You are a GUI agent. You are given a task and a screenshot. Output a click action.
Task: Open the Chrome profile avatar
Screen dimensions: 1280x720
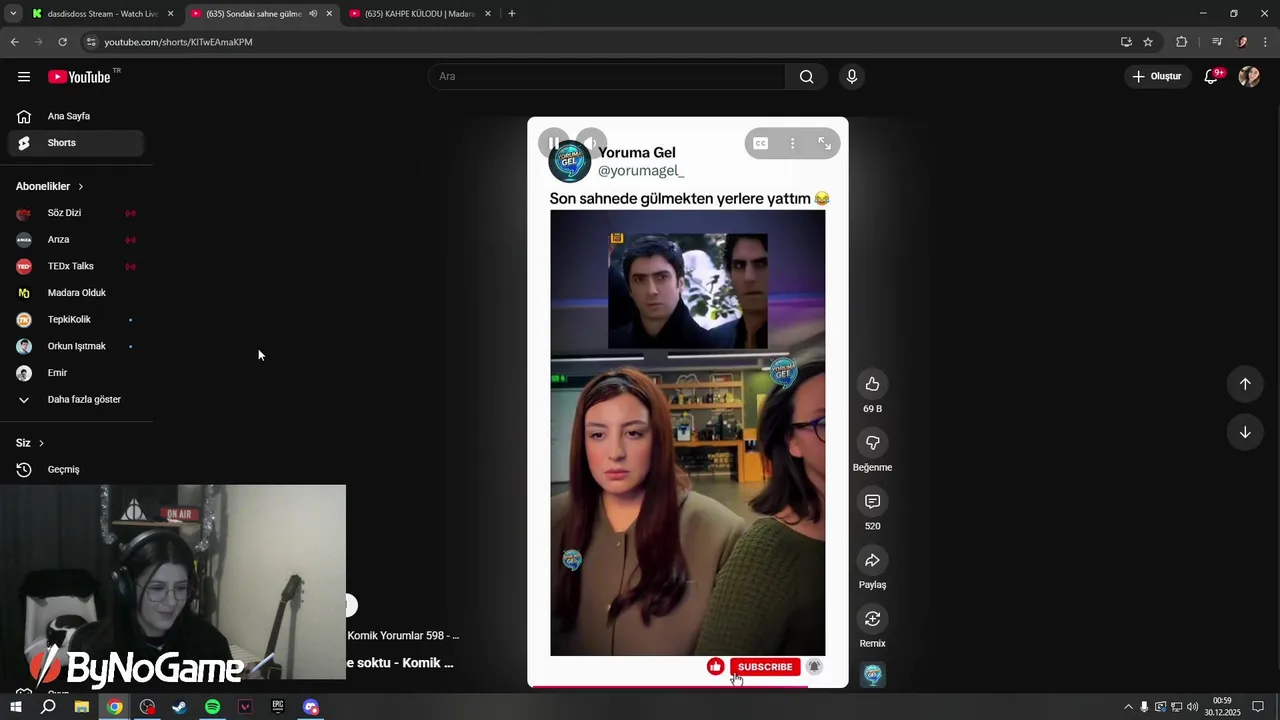click(x=1242, y=42)
